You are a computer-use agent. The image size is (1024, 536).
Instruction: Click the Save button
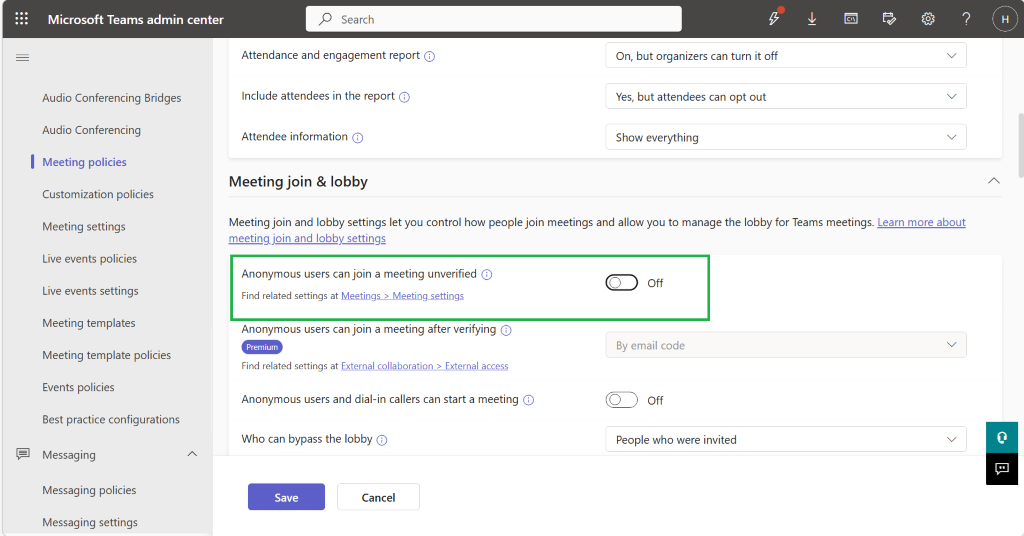(x=286, y=497)
